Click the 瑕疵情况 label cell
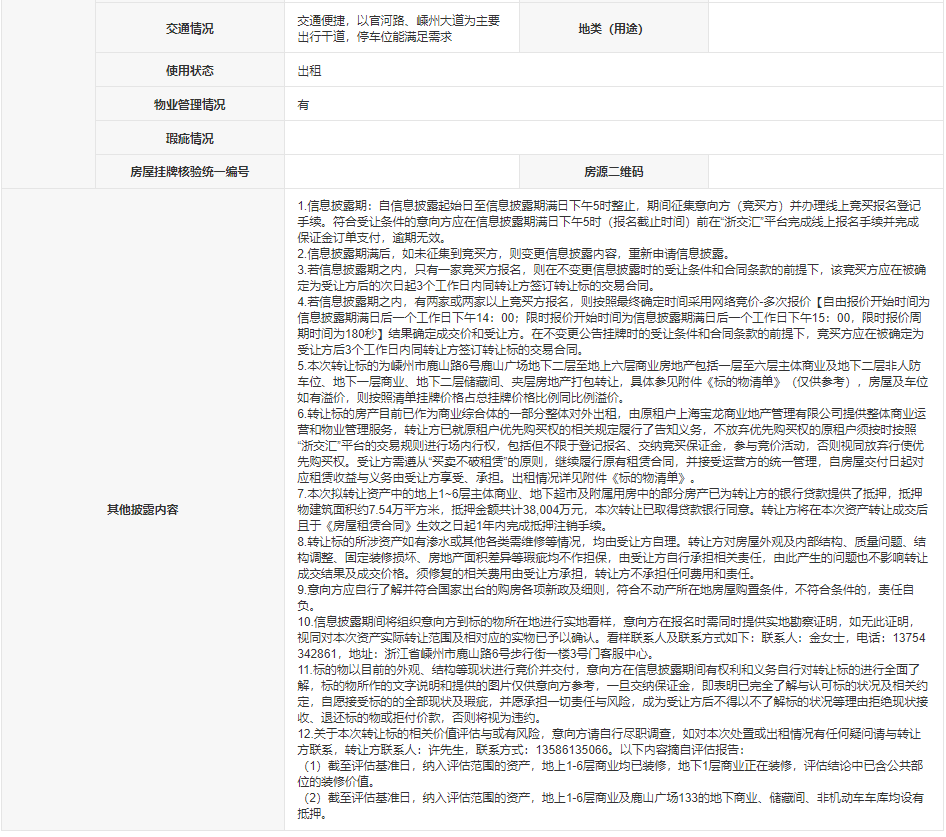 tap(189, 139)
